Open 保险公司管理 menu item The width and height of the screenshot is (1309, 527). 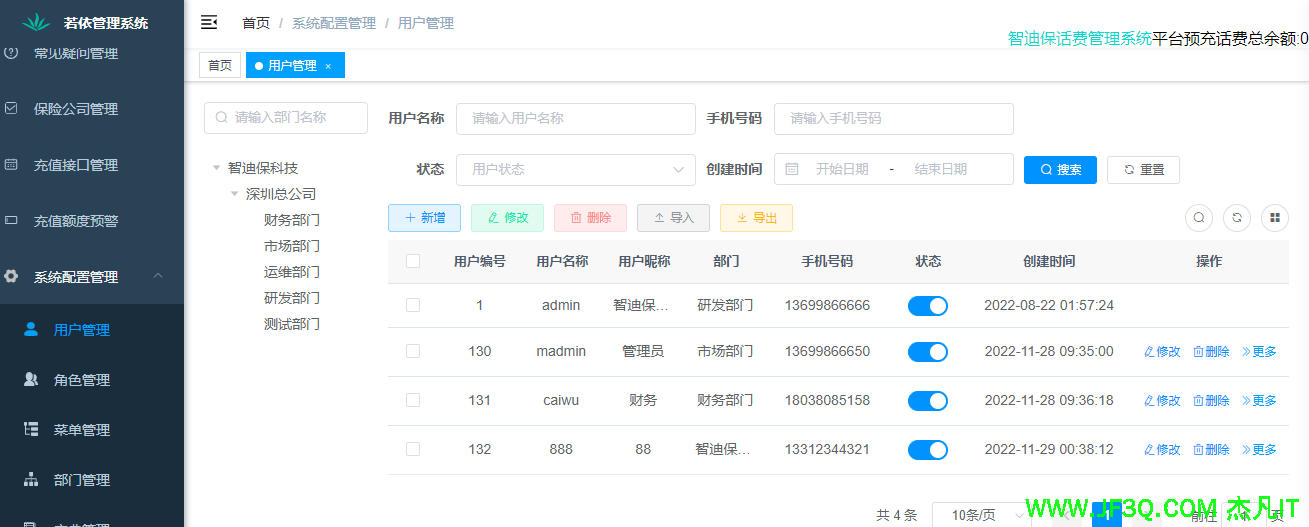click(76, 109)
